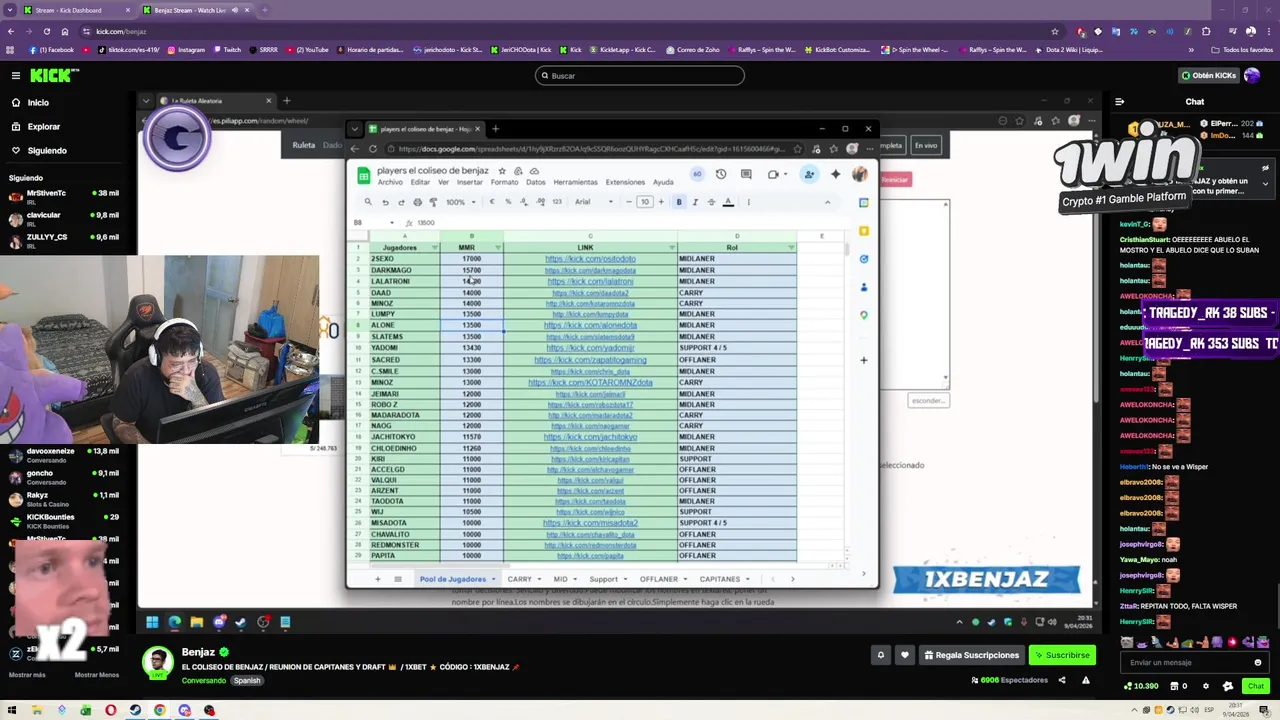Open comments icon in Sheets header
Screen dimensions: 1280x720
pos(746,174)
